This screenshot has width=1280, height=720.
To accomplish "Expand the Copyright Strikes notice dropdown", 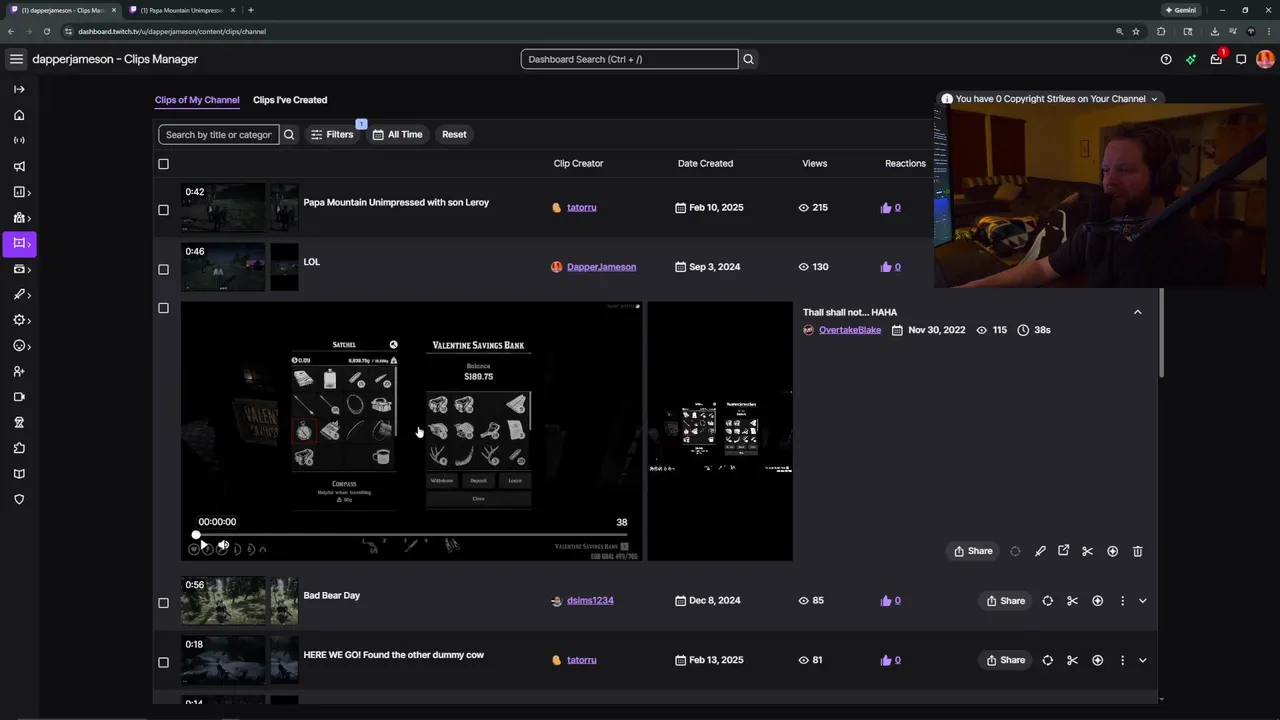I will point(1154,99).
